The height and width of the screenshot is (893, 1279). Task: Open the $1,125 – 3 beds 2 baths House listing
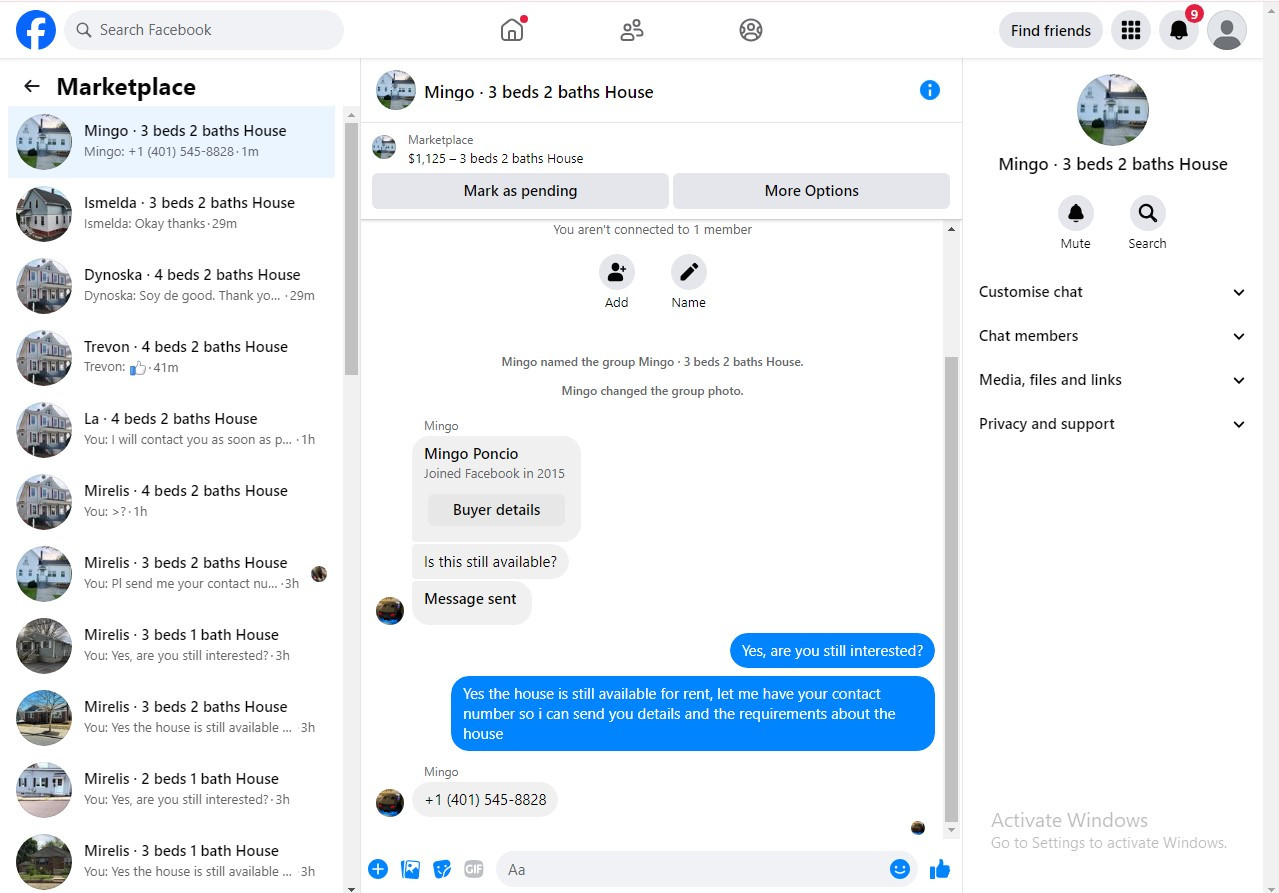pos(496,158)
